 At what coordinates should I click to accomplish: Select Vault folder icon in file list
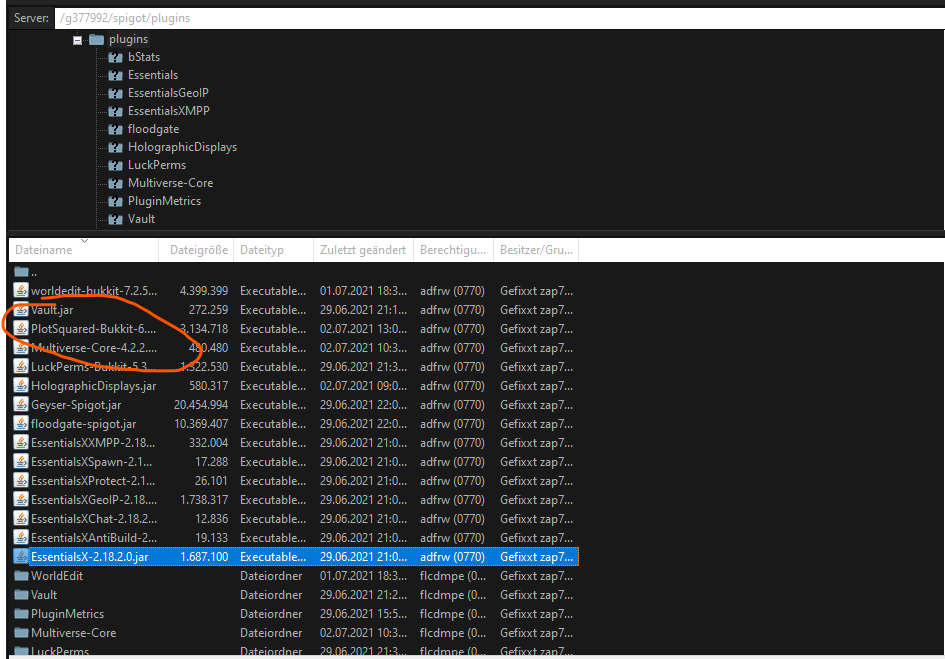[22, 594]
